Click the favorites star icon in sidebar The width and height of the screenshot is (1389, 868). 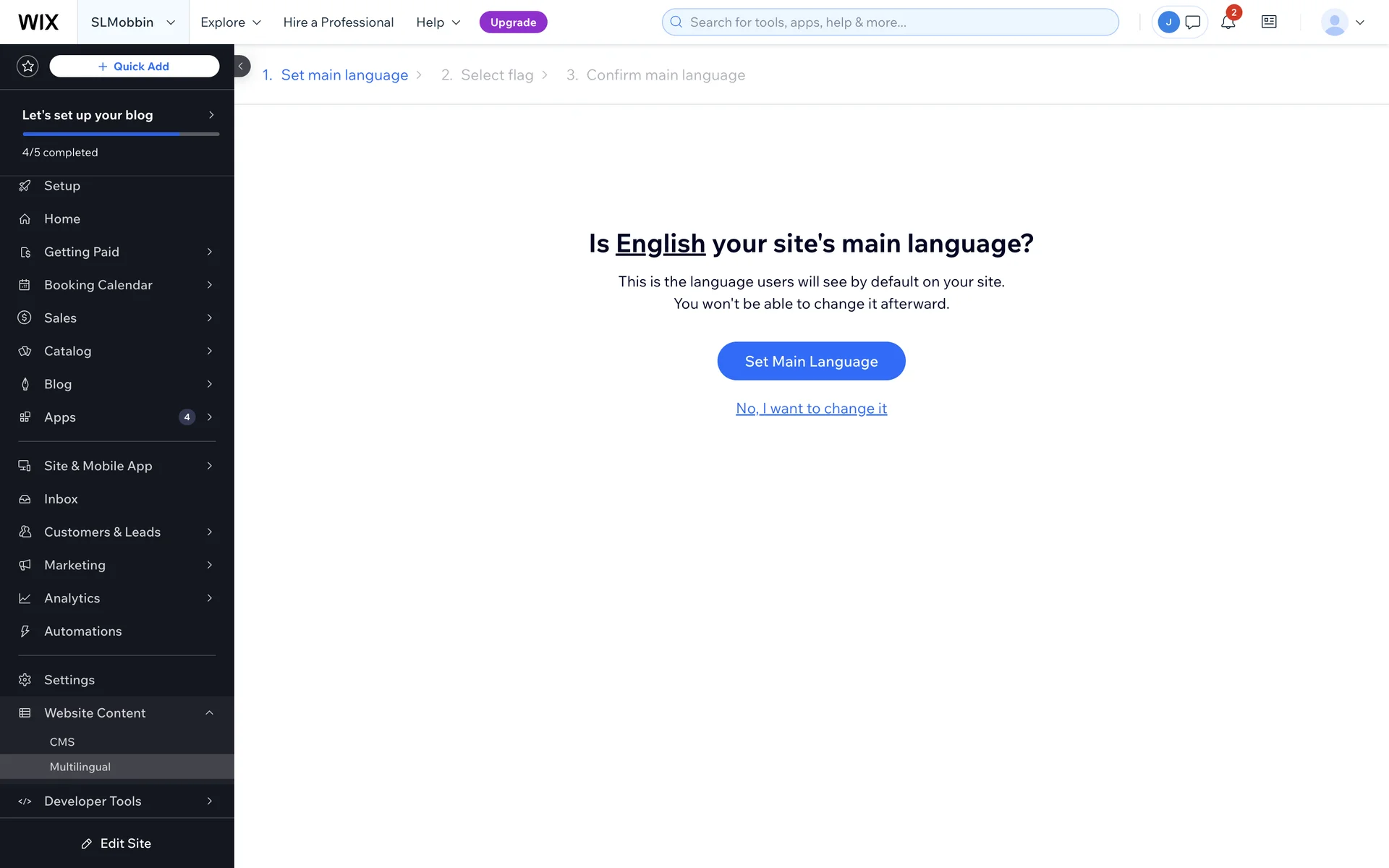pyautogui.click(x=27, y=67)
